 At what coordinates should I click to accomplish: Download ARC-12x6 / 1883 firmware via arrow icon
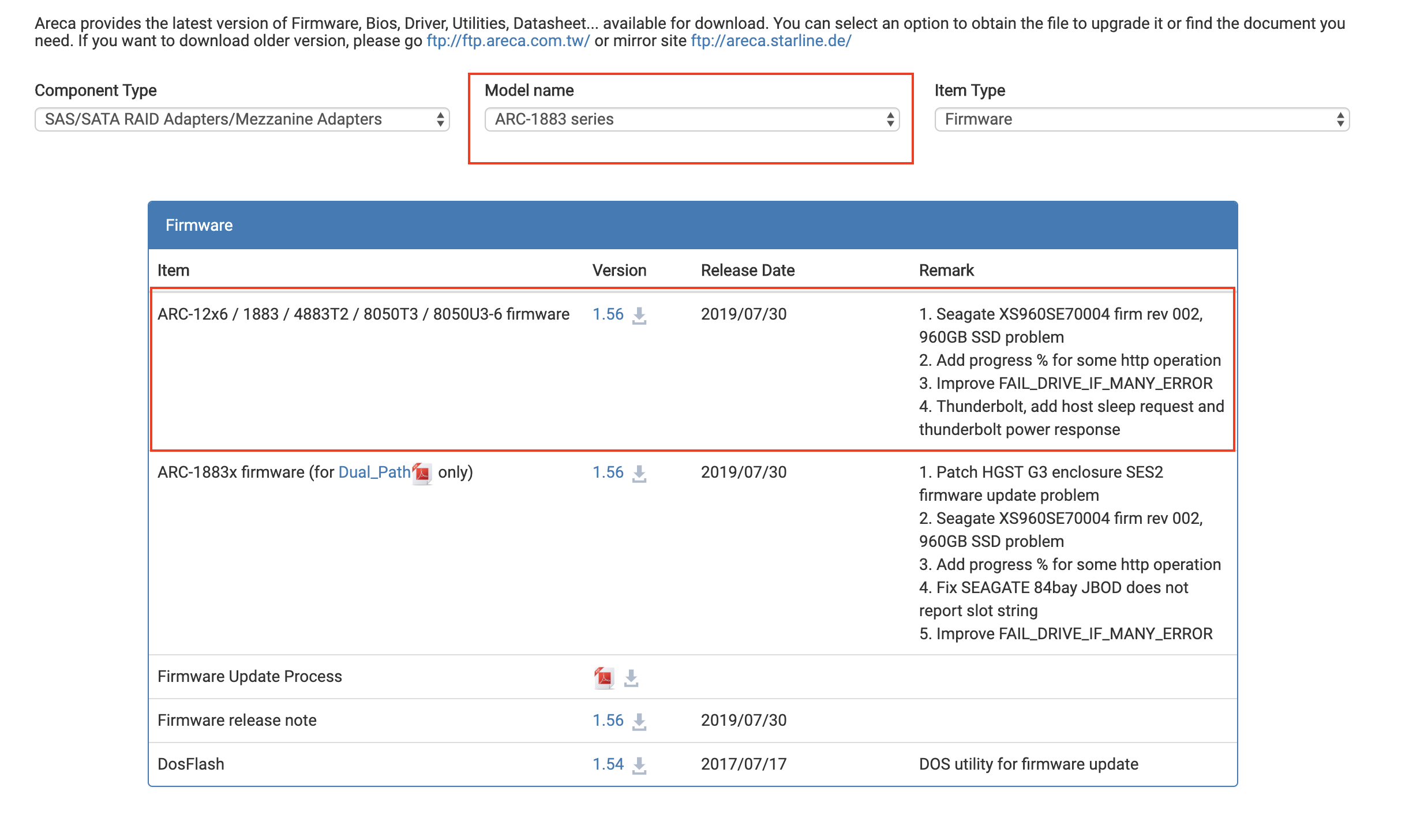click(x=639, y=316)
